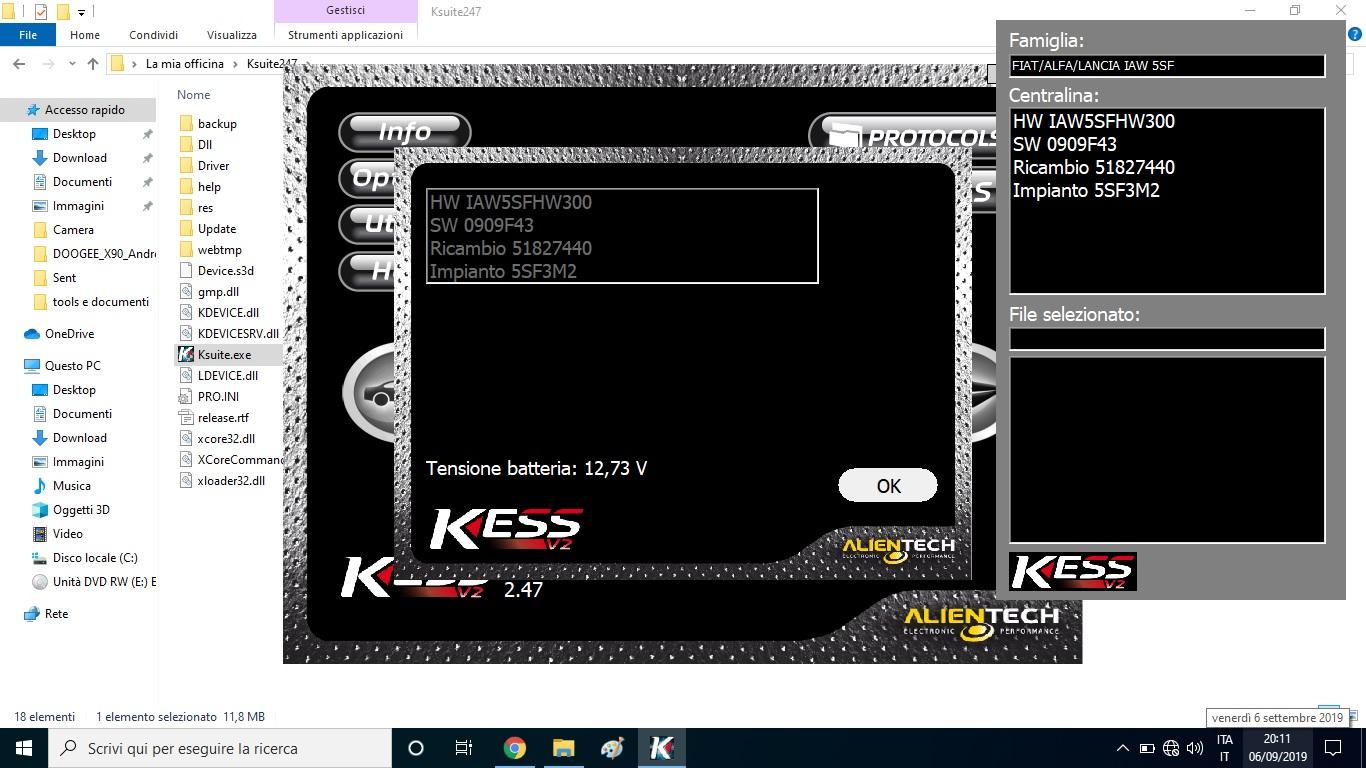
Task: Confirm the KESS ECU info dialog with OK
Action: [888, 485]
